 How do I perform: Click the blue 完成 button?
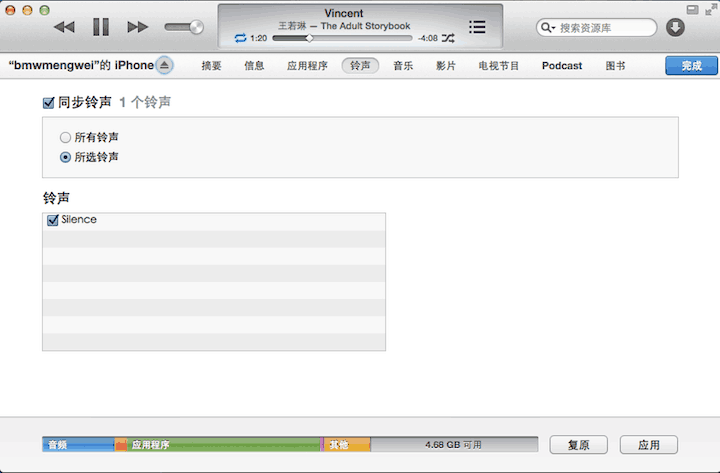(x=691, y=66)
